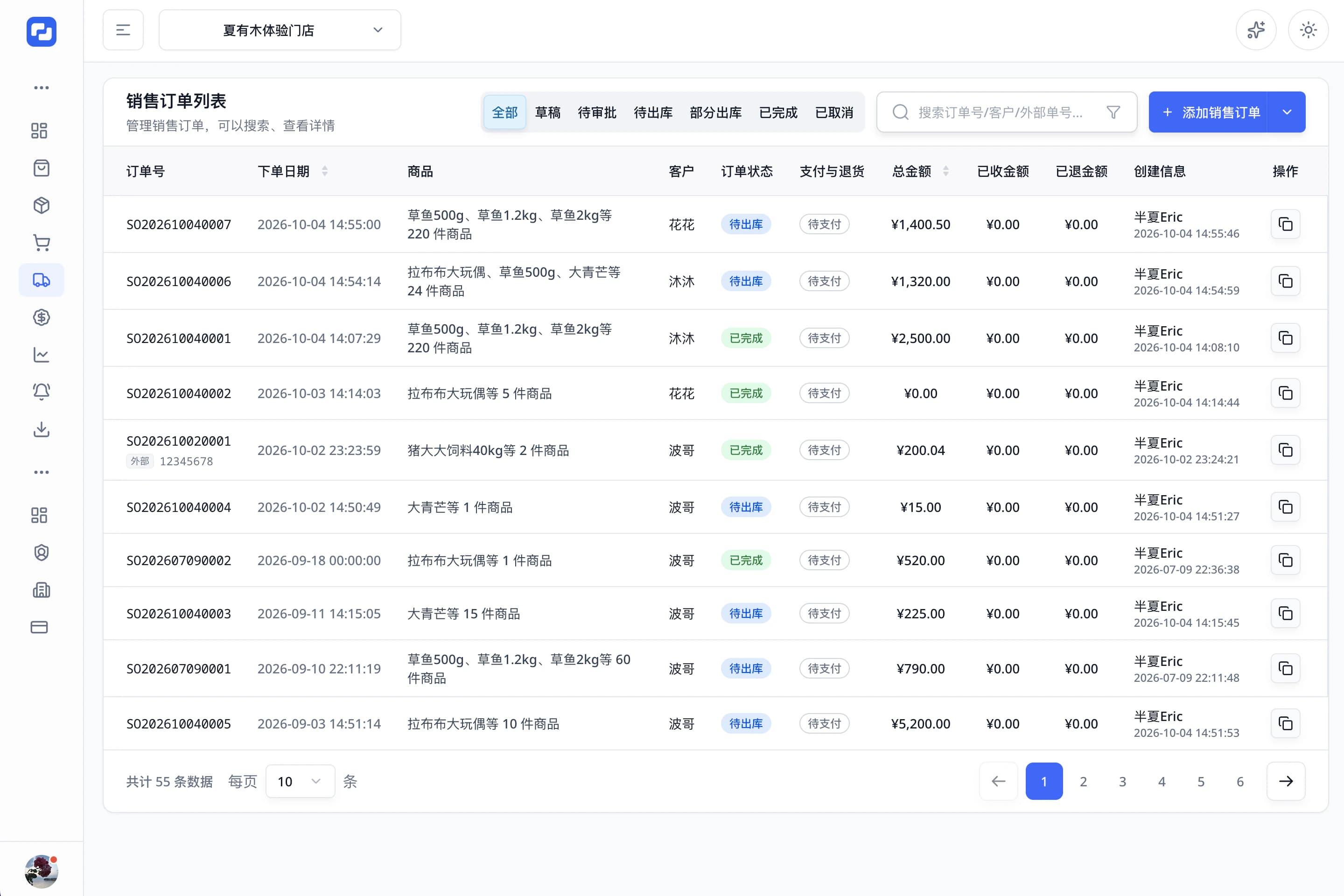Copy order SO202610040005
This screenshot has width=1344, height=896.
click(1285, 723)
